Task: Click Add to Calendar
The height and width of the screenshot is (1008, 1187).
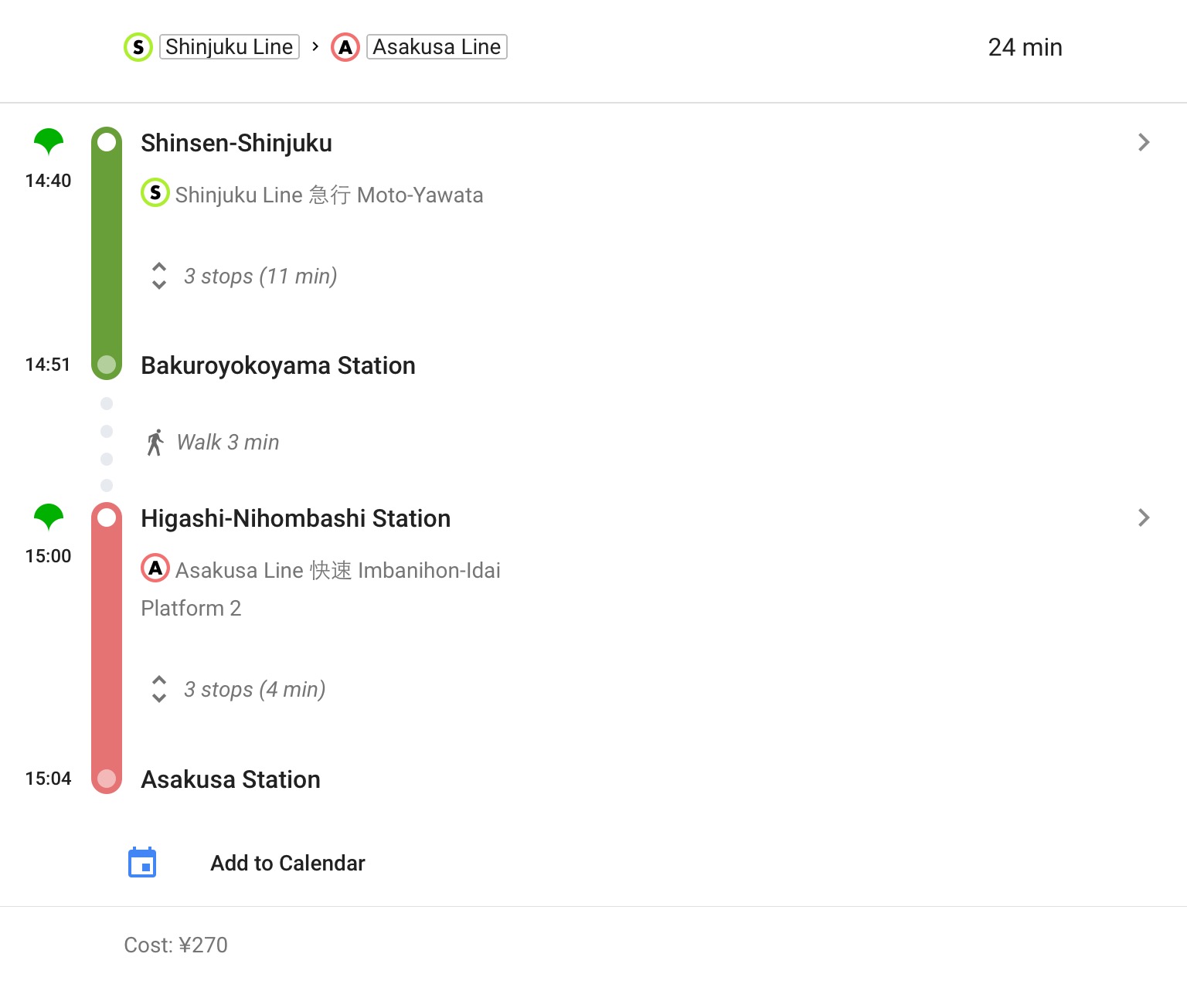Action: point(287,863)
